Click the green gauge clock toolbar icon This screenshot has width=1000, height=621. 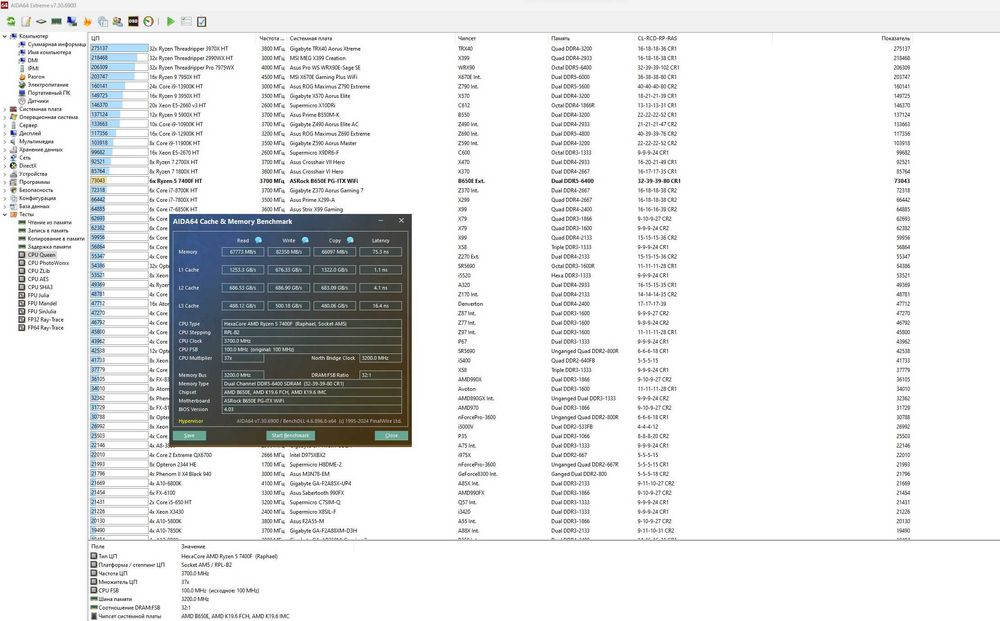[149, 22]
